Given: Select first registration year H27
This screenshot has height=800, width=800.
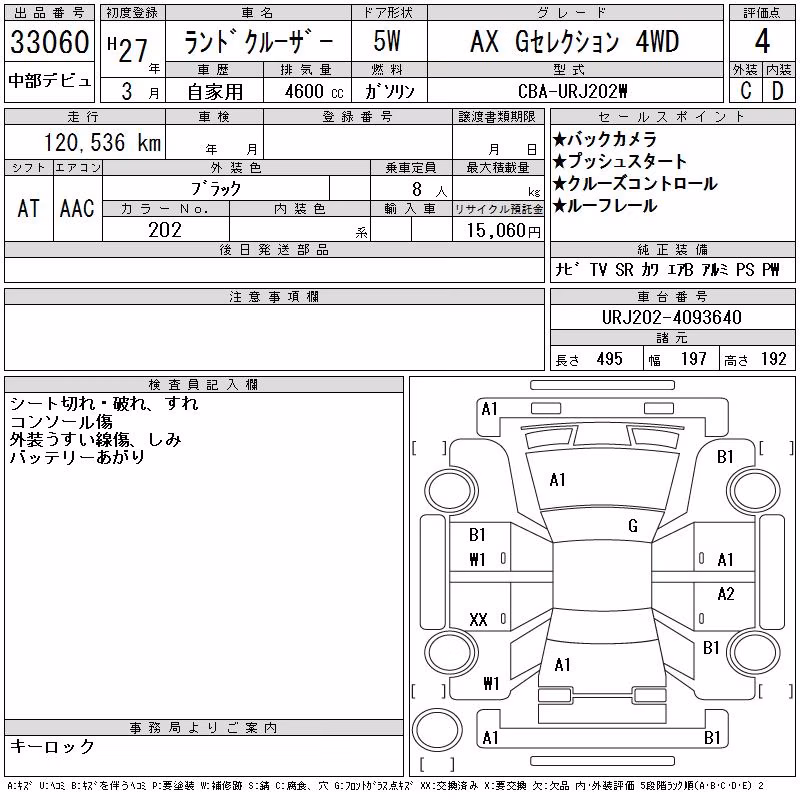Looking at the screenshot, I should [x=128, y=49].
